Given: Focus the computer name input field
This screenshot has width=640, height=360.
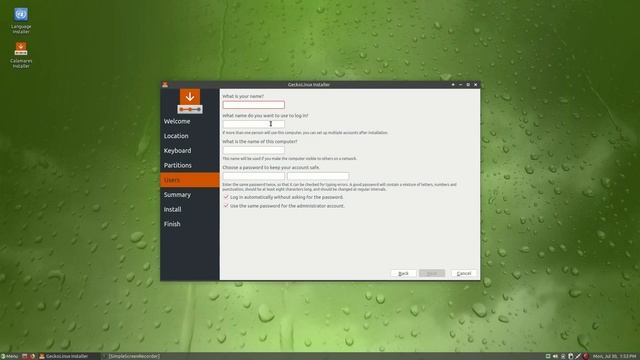Looking at the screenshot, I should coord(253,150).
